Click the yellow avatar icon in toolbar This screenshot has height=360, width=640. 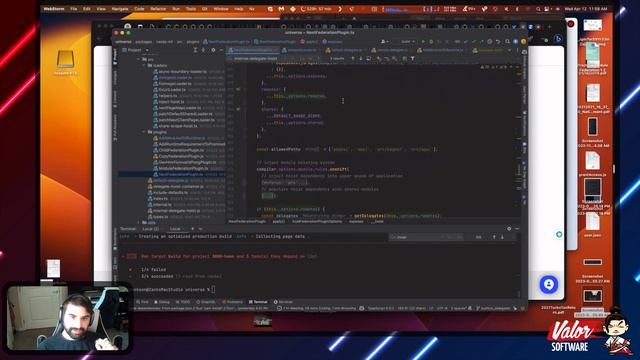pyautogui.click(x=524, y=41)
